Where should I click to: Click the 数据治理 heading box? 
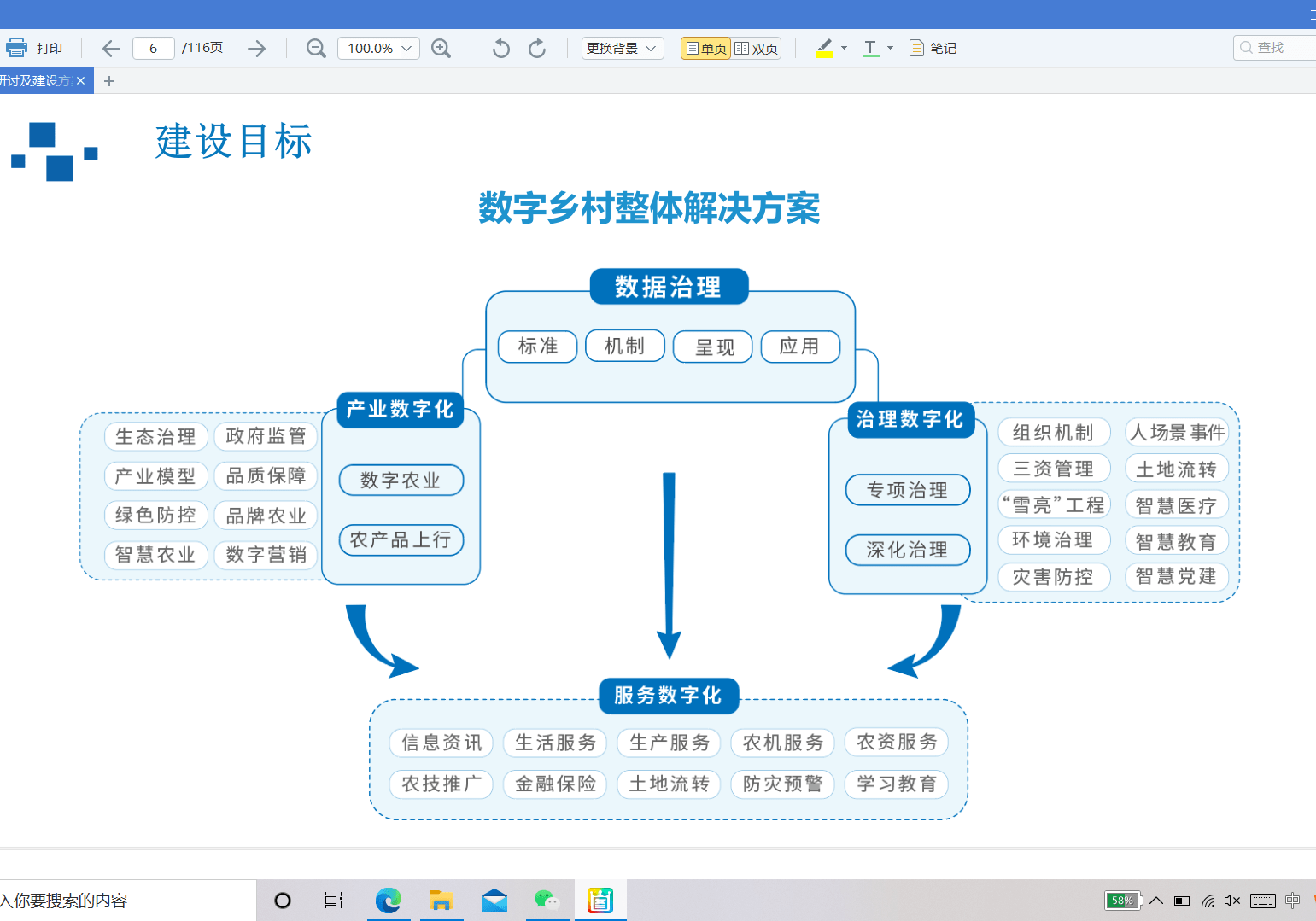(669, 287)
